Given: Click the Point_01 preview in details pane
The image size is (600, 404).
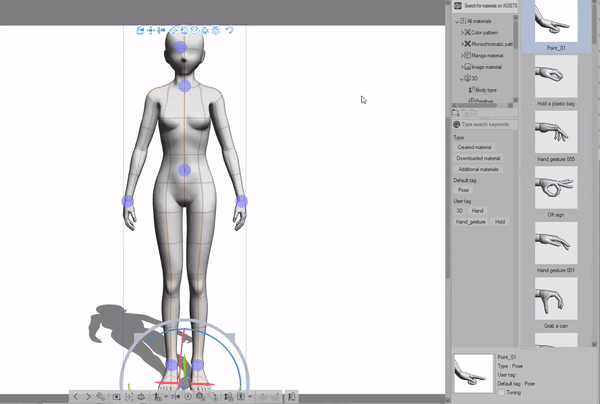Looking at the screenshot, I should pyautogui.click(x=474, y=373).
